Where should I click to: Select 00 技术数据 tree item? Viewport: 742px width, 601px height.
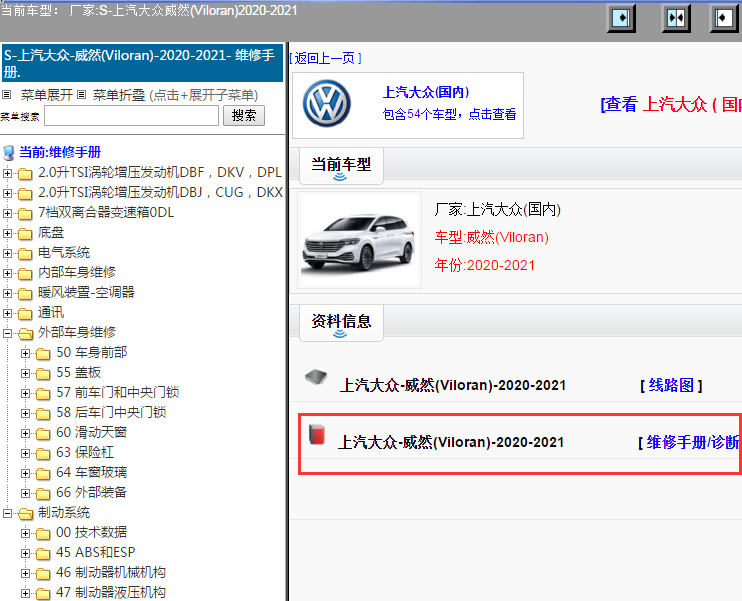point(92,532)
